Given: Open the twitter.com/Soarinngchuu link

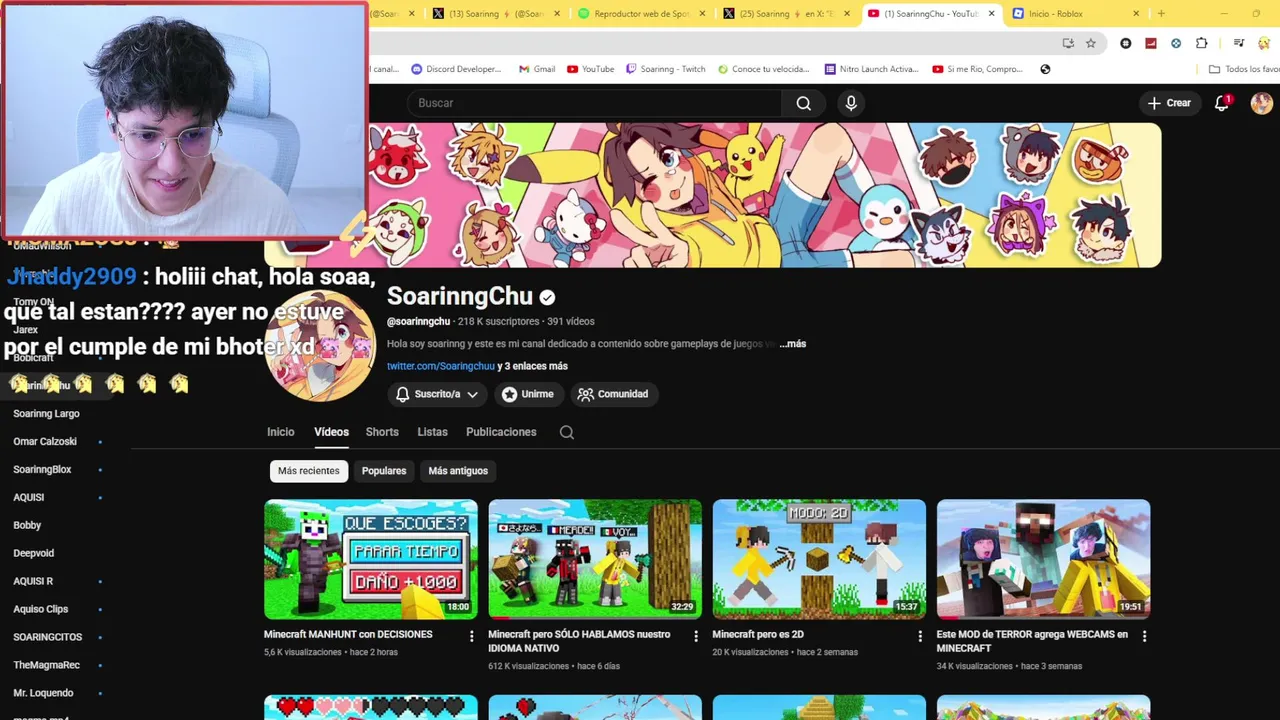Looking at the screenshot, I should pyautogui.click(x=441, y=366).
